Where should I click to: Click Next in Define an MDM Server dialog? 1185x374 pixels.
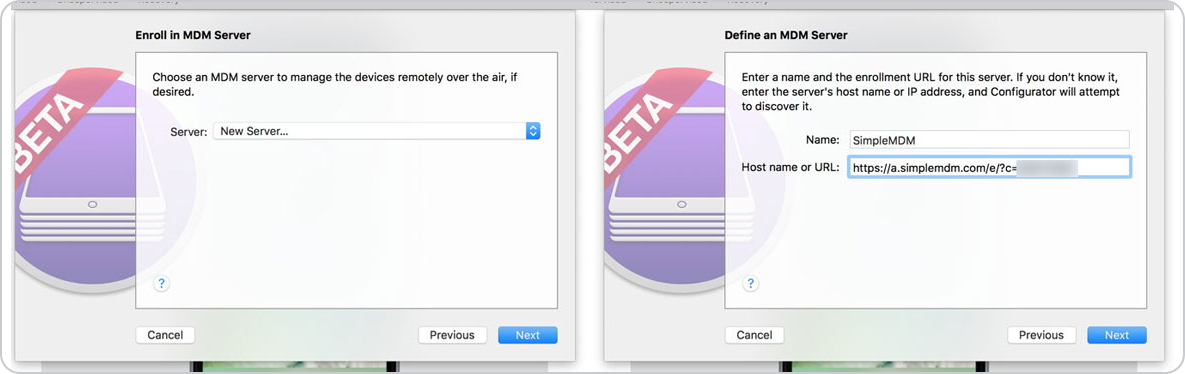pyautogui.click(x=1117, y=335)
